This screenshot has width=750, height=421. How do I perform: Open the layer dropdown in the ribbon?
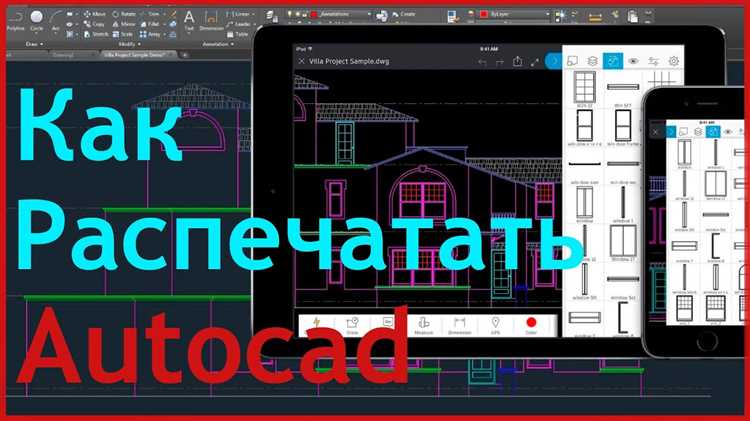point(369,14)
